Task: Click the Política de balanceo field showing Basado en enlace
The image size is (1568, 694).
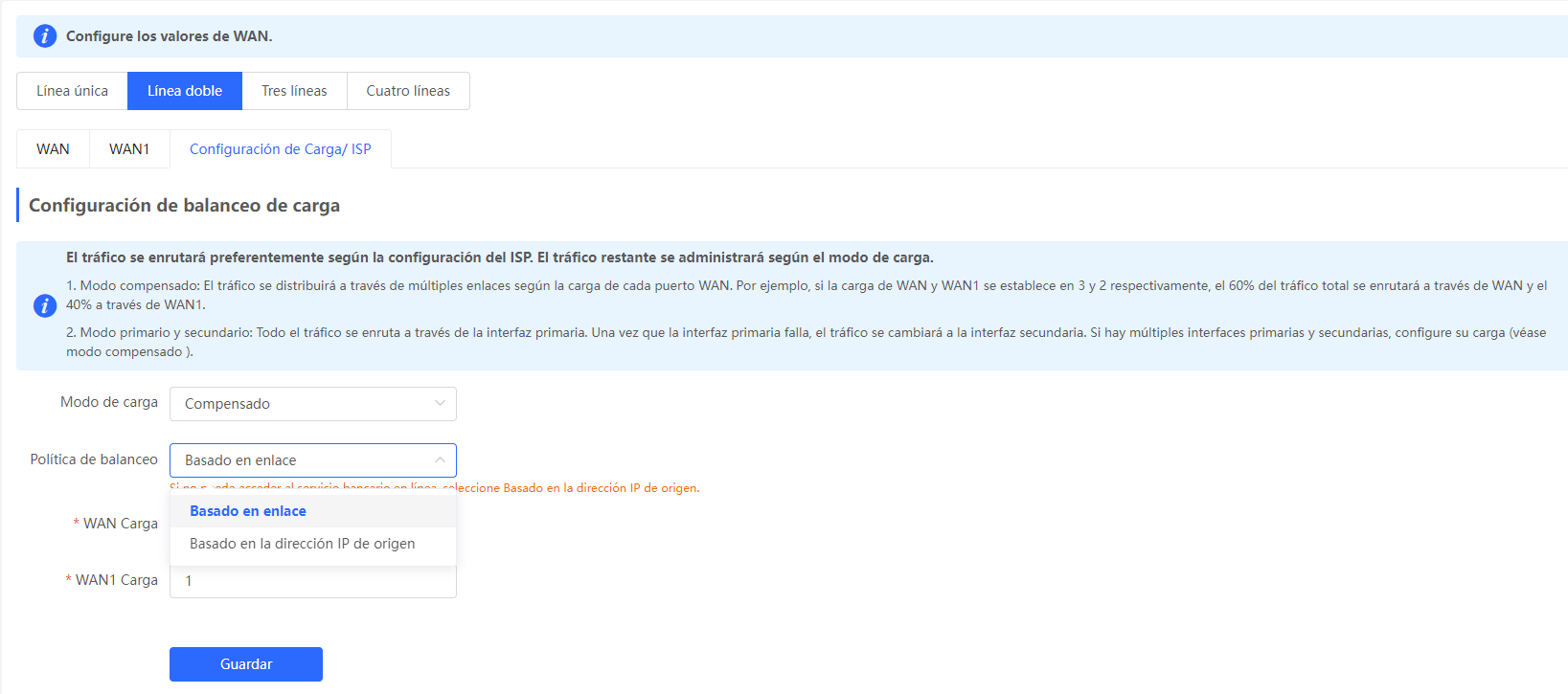Action: click(x=313, y=460)
